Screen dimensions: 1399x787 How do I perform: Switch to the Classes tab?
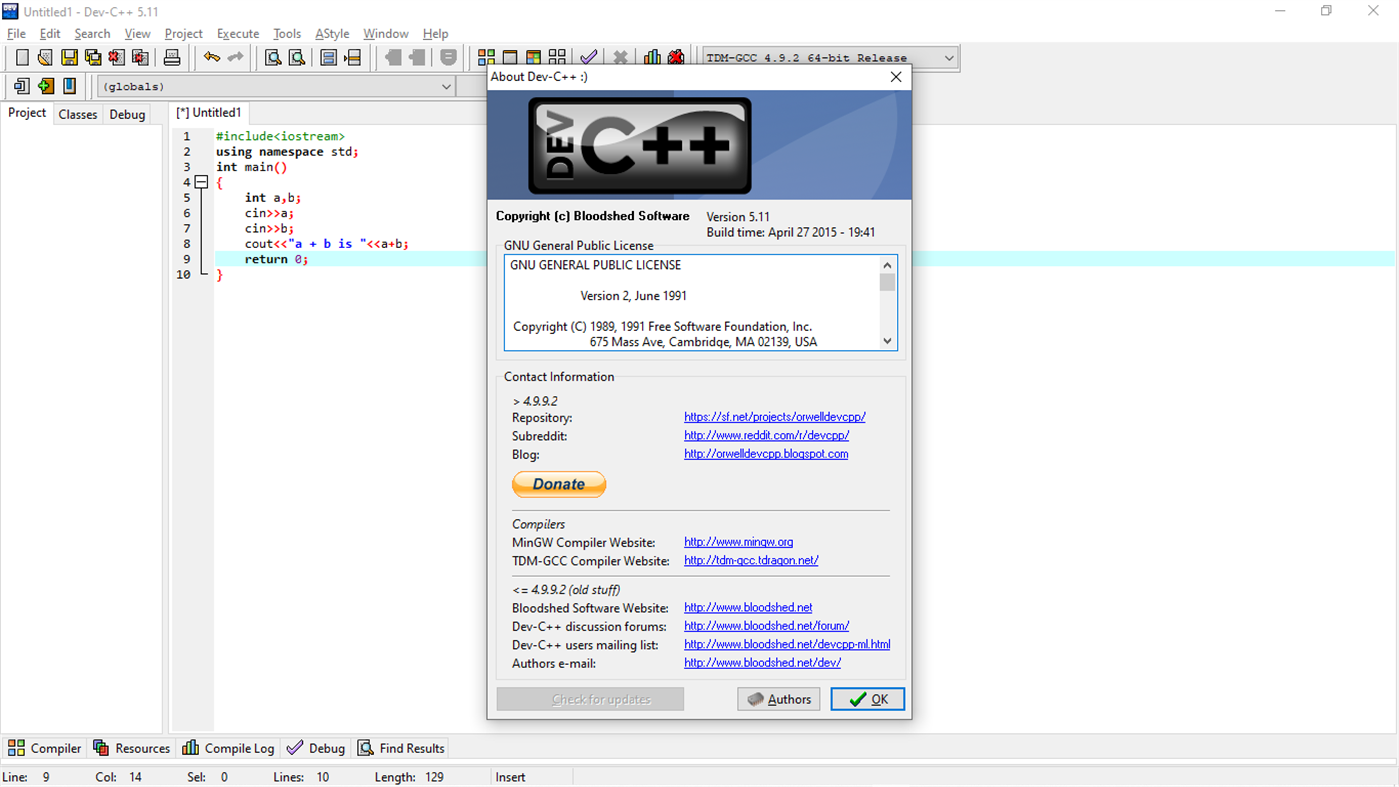coord(77,114)
